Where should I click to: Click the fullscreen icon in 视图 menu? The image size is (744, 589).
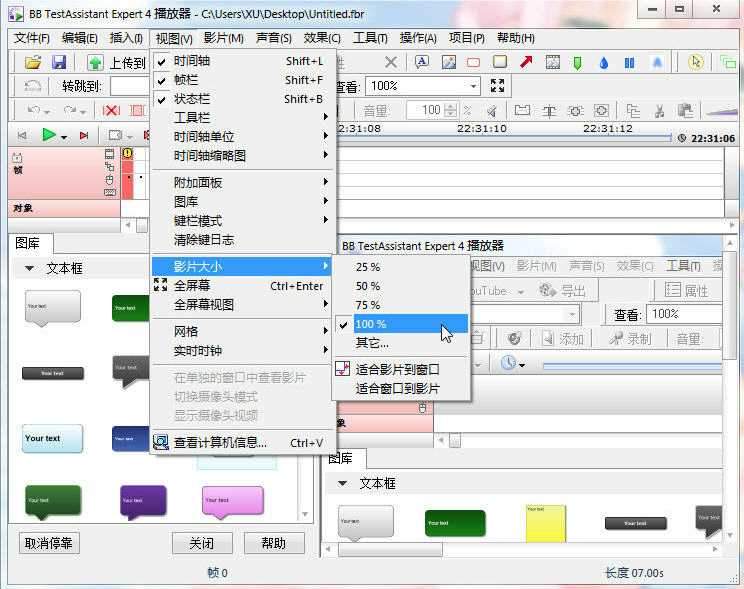(x=160, y=286)
